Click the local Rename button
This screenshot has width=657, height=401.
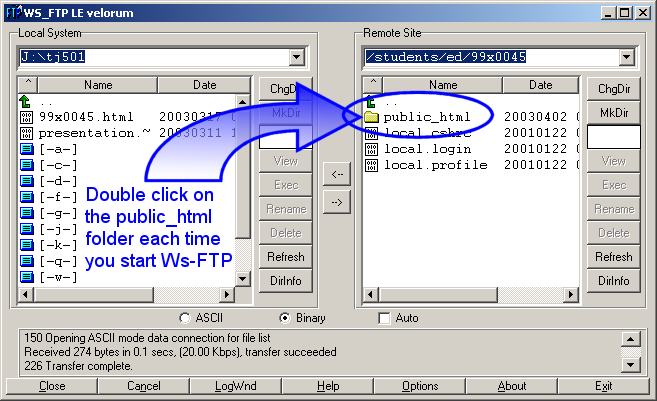(x=286, y=209)
